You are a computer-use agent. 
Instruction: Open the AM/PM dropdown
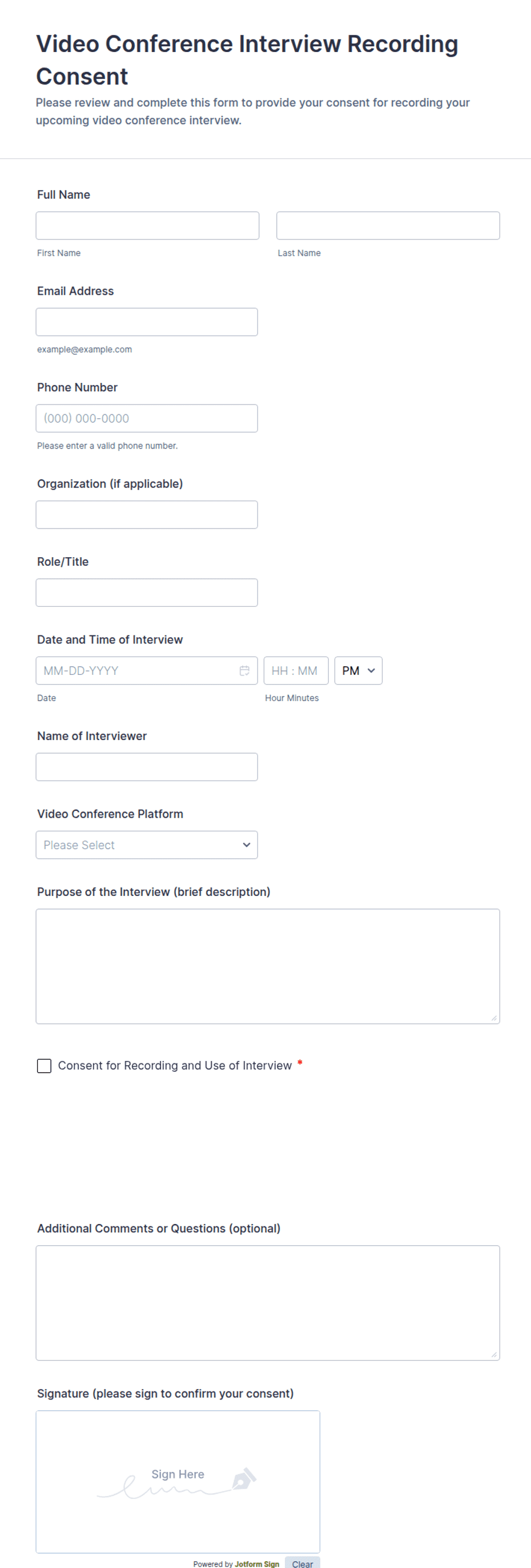[358, 670]
